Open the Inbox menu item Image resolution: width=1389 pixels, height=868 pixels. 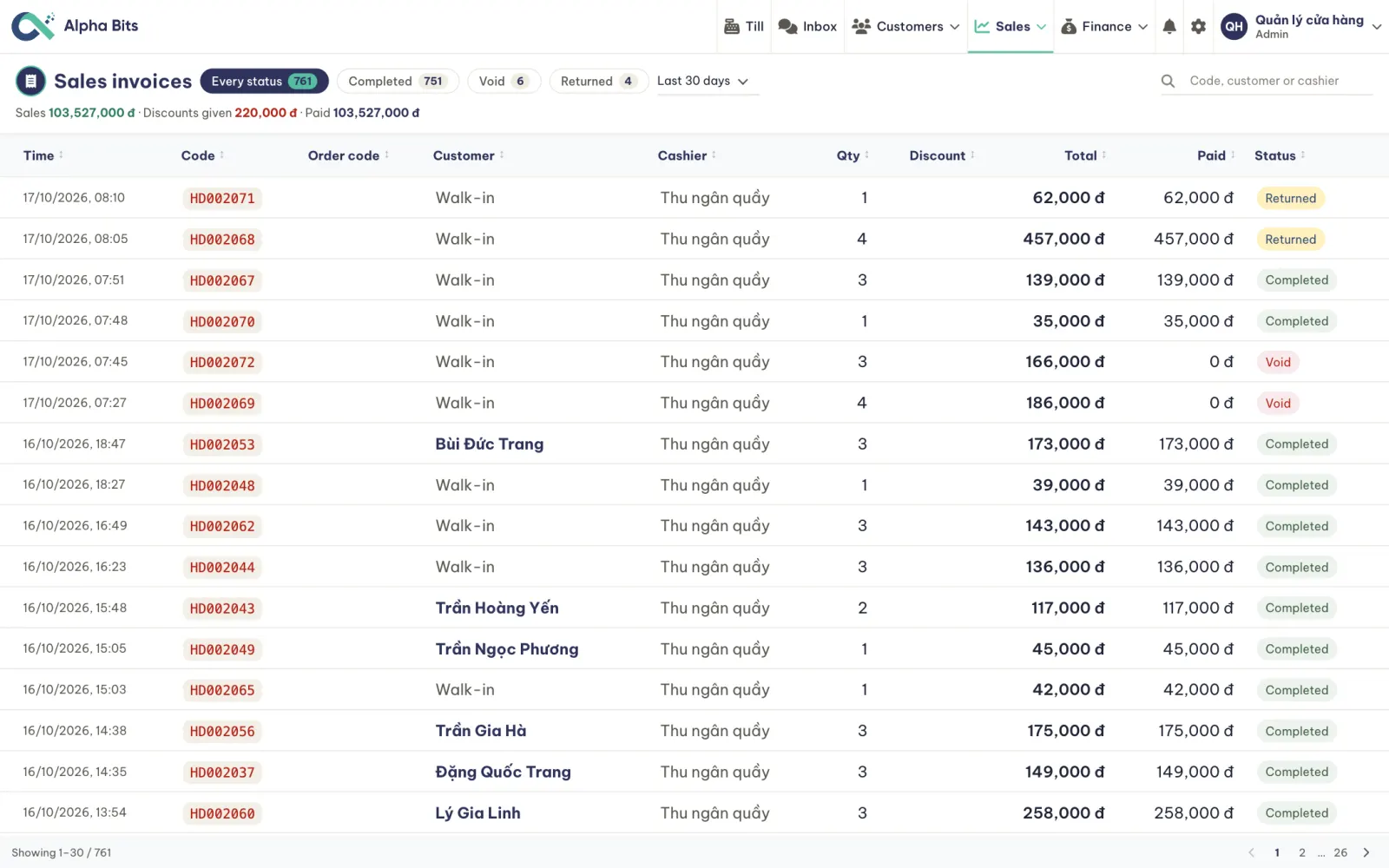click(807, 27)
